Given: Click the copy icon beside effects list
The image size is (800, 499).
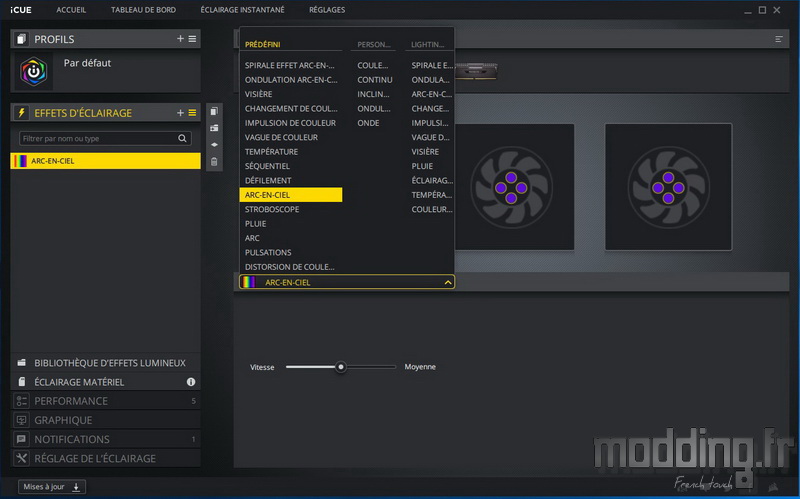Looking at the screenshot, I should click(214, 111).
